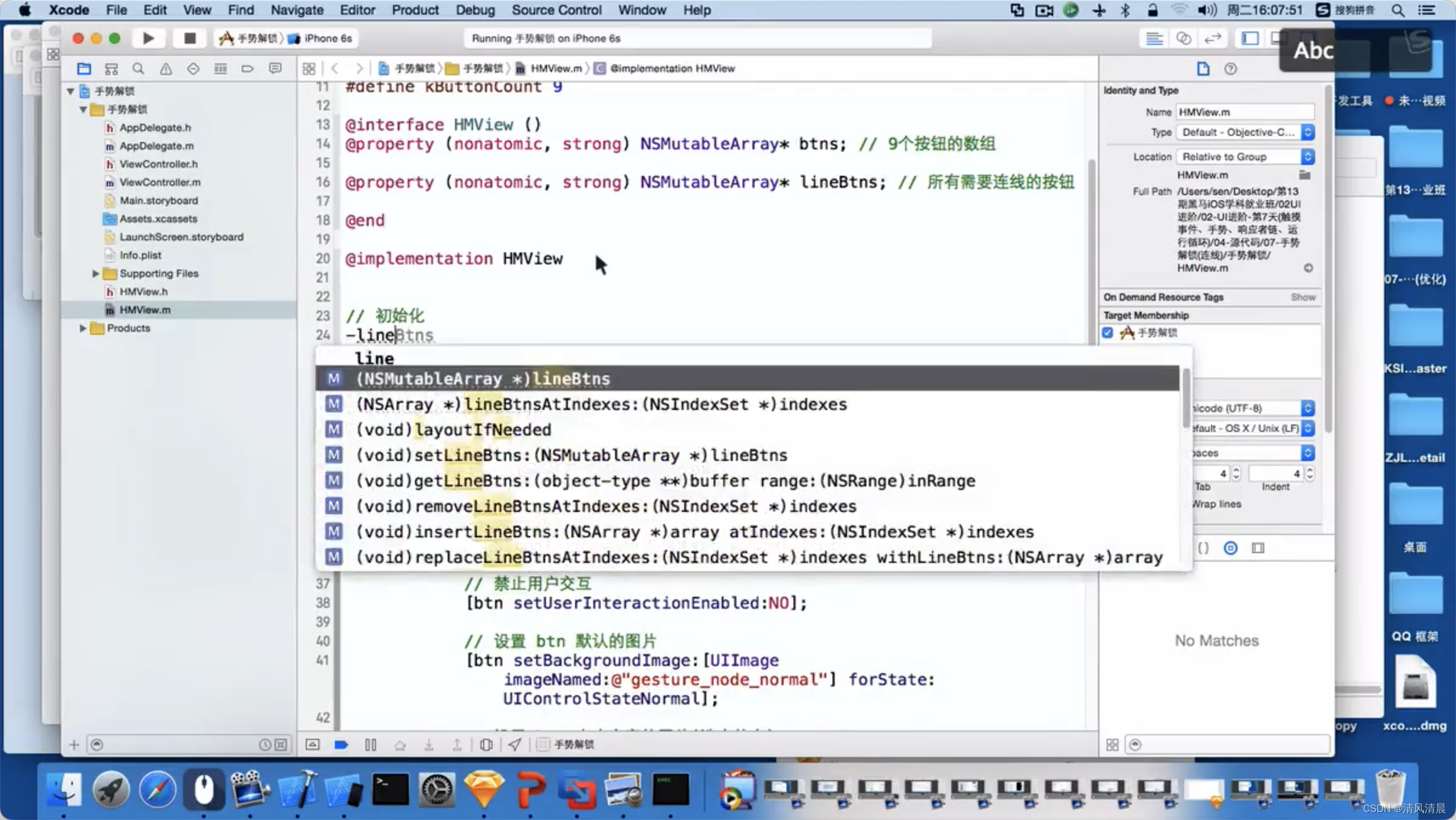Click the Show On Demand Resource Tags button
The image size is (1456, 820).
point(1303,297)
